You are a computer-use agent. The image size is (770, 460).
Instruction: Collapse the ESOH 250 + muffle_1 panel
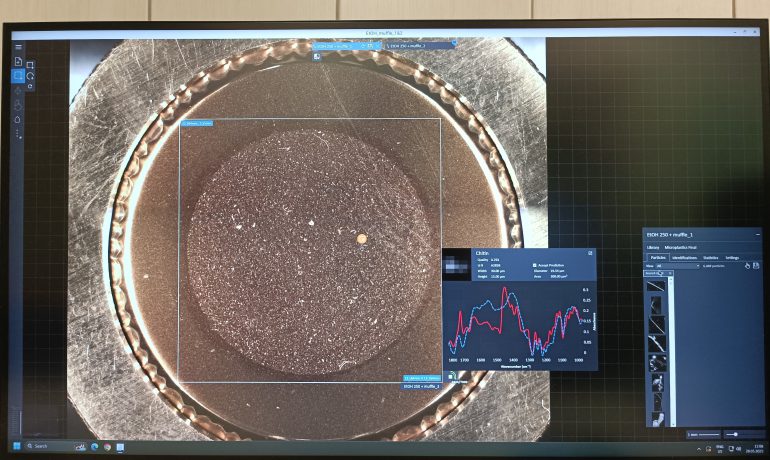(x=757, y=235)
